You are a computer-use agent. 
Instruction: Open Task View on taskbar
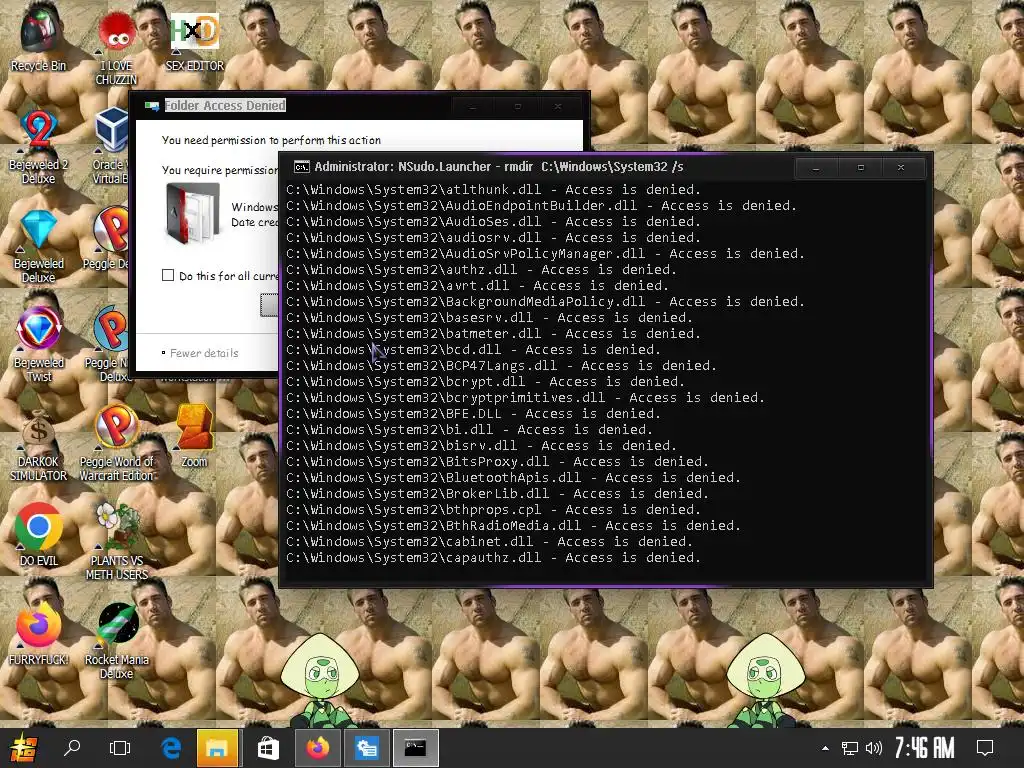pos(120,748)
